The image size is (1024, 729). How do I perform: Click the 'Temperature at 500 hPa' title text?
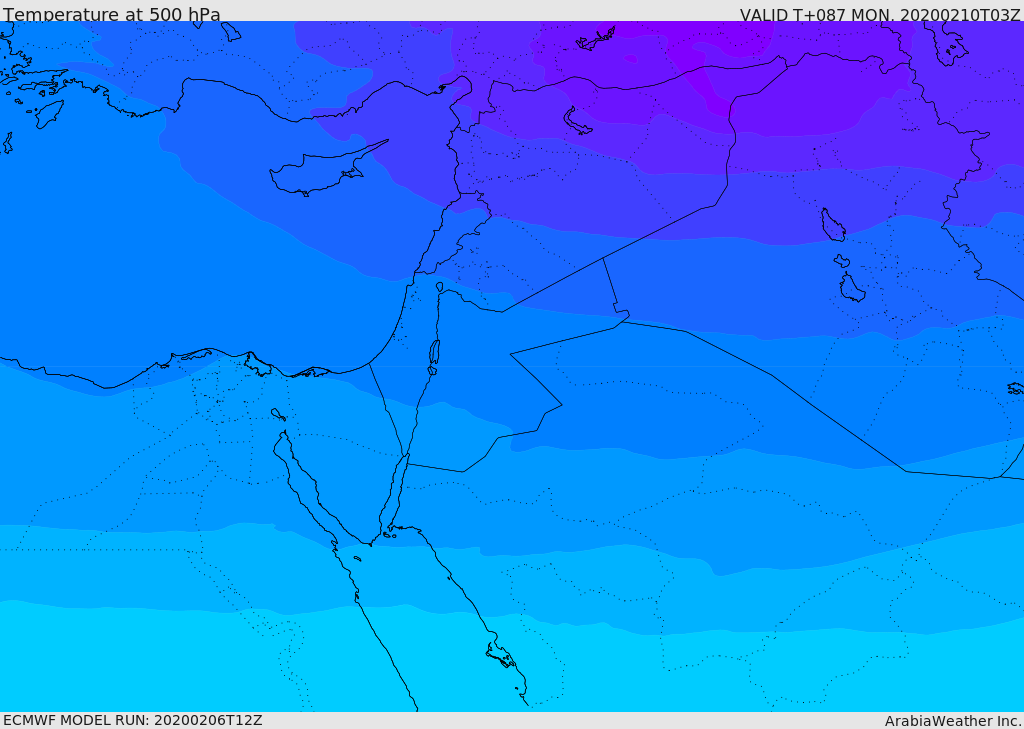[112, 14]
